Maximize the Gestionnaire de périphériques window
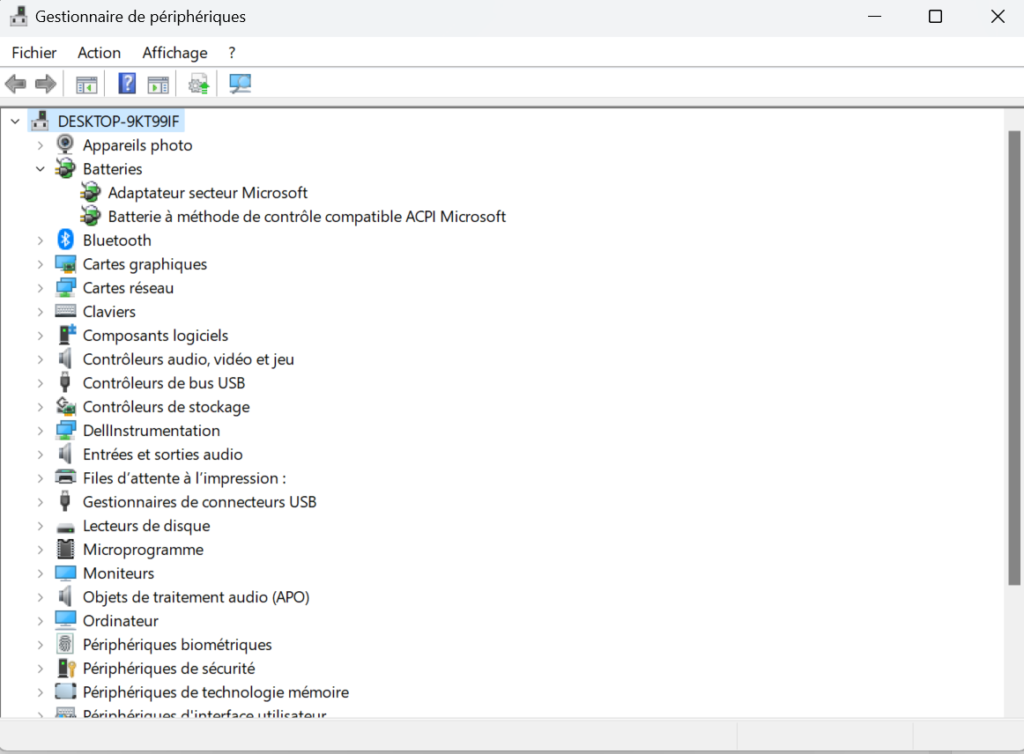 pyautogui.click(x=935, y=16)
